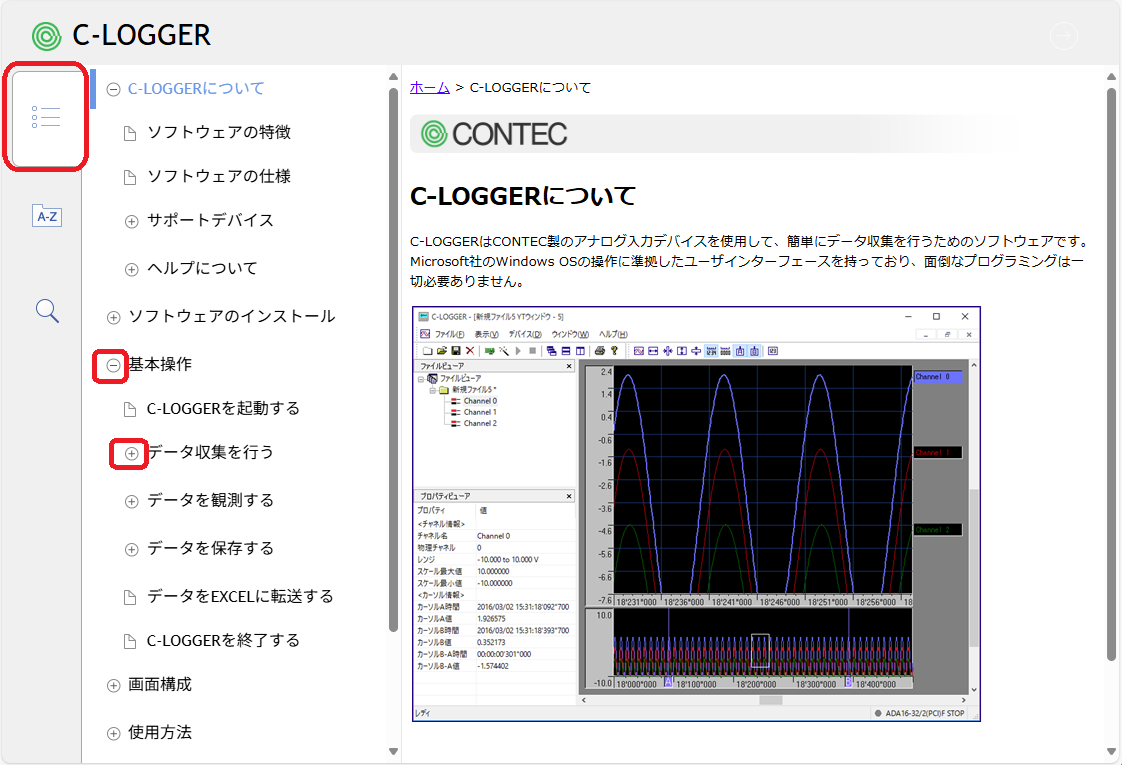Click the page icon beside ソフトウェアの特徴
Screen dimensions: 1122x765
click(x=130, y=133)
